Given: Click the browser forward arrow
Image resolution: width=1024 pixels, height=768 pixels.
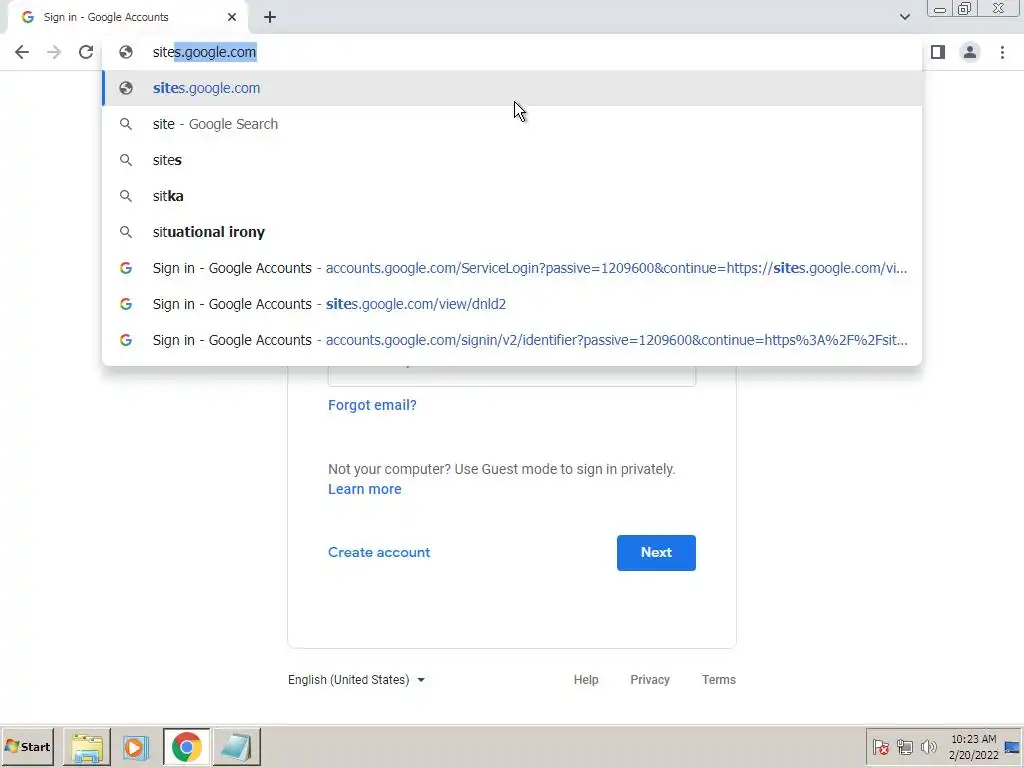Looking at the screenshot, I should pos(54,52).
